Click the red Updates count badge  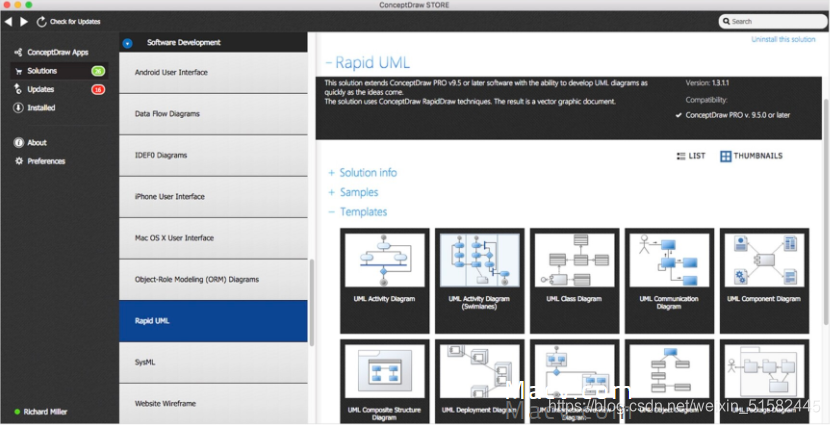(98, 89)
